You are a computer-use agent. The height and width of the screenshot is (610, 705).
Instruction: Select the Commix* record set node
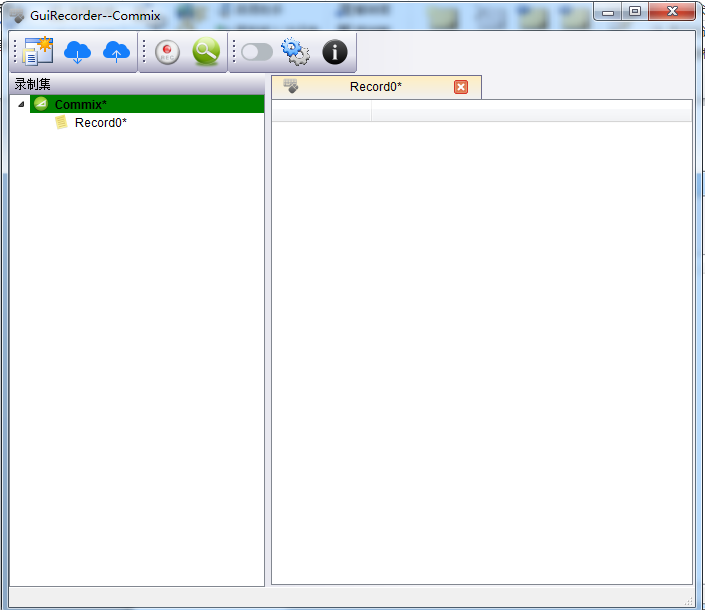click(147, 104)
